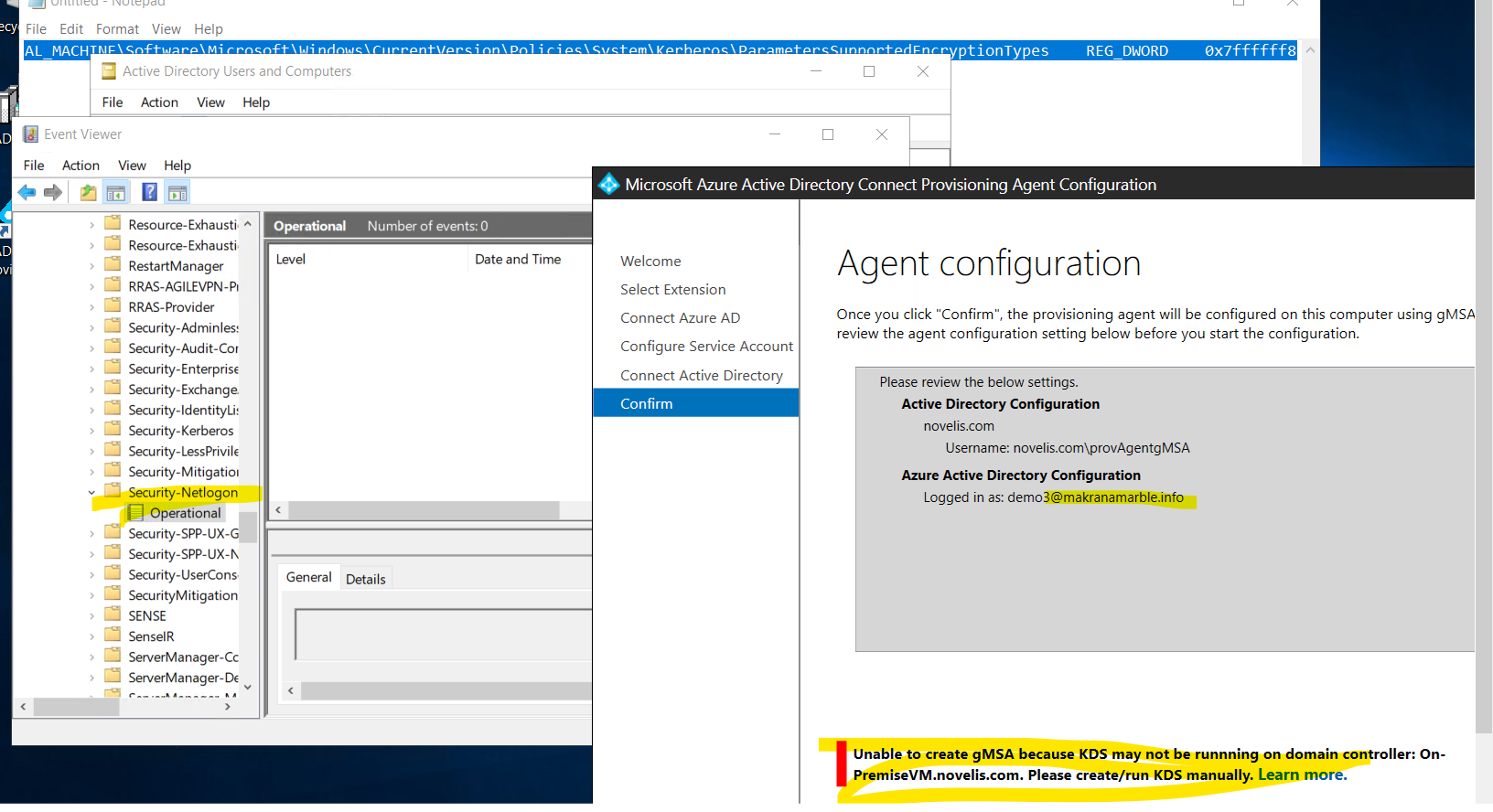This screenshot has width=1493, height=812.
Task: Click down arrow on tree vertical scrollbar
Action: [247, 688]
